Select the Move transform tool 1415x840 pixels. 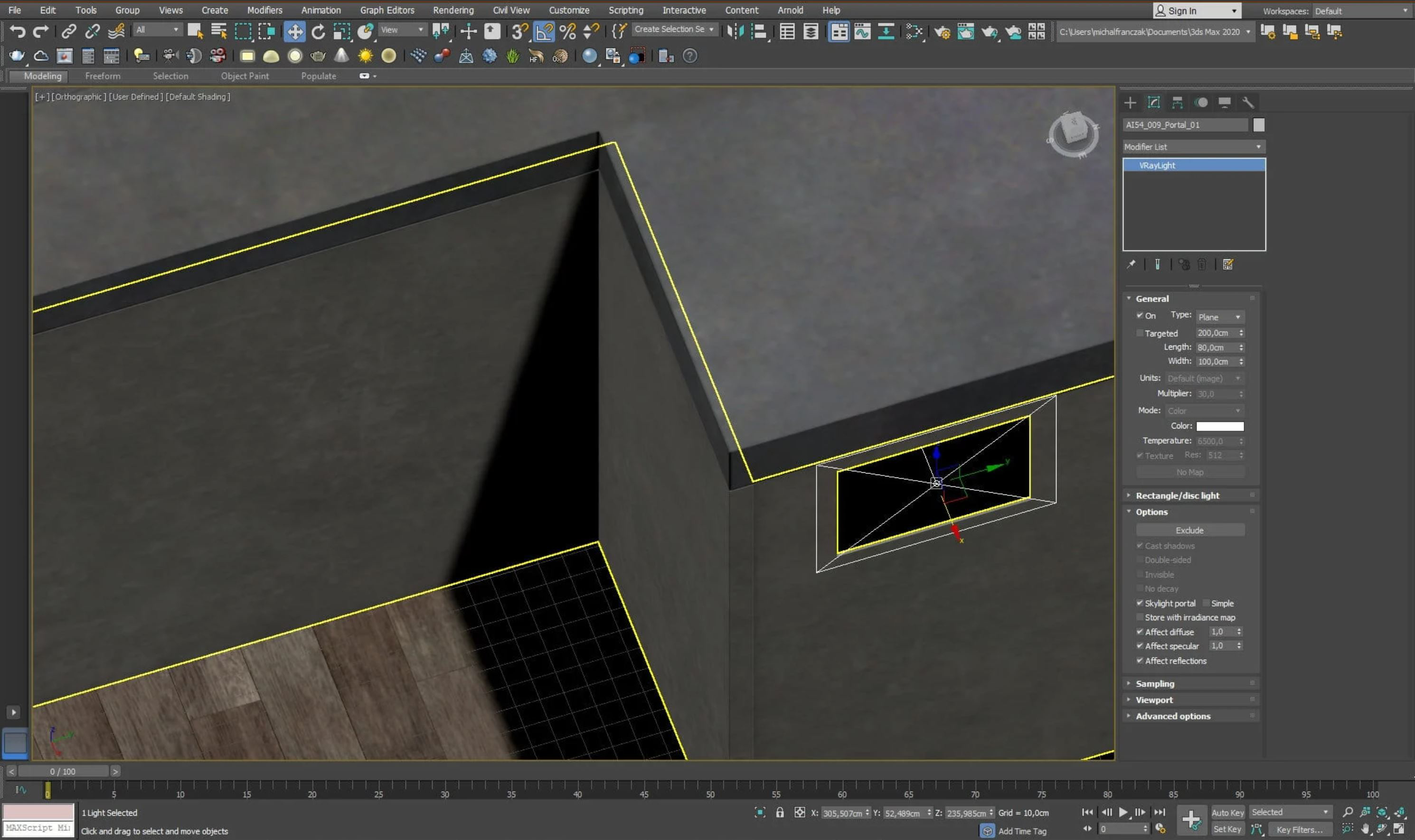click(x=294, y=31)
